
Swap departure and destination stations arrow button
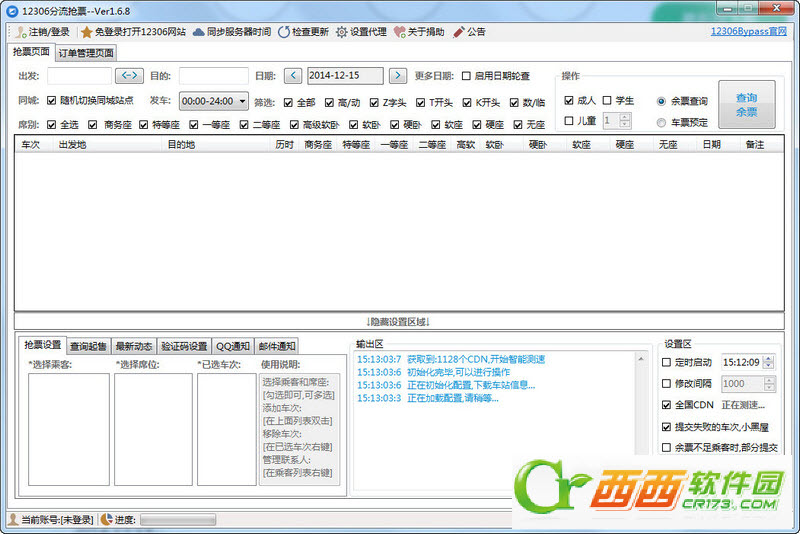pos(129,76)
